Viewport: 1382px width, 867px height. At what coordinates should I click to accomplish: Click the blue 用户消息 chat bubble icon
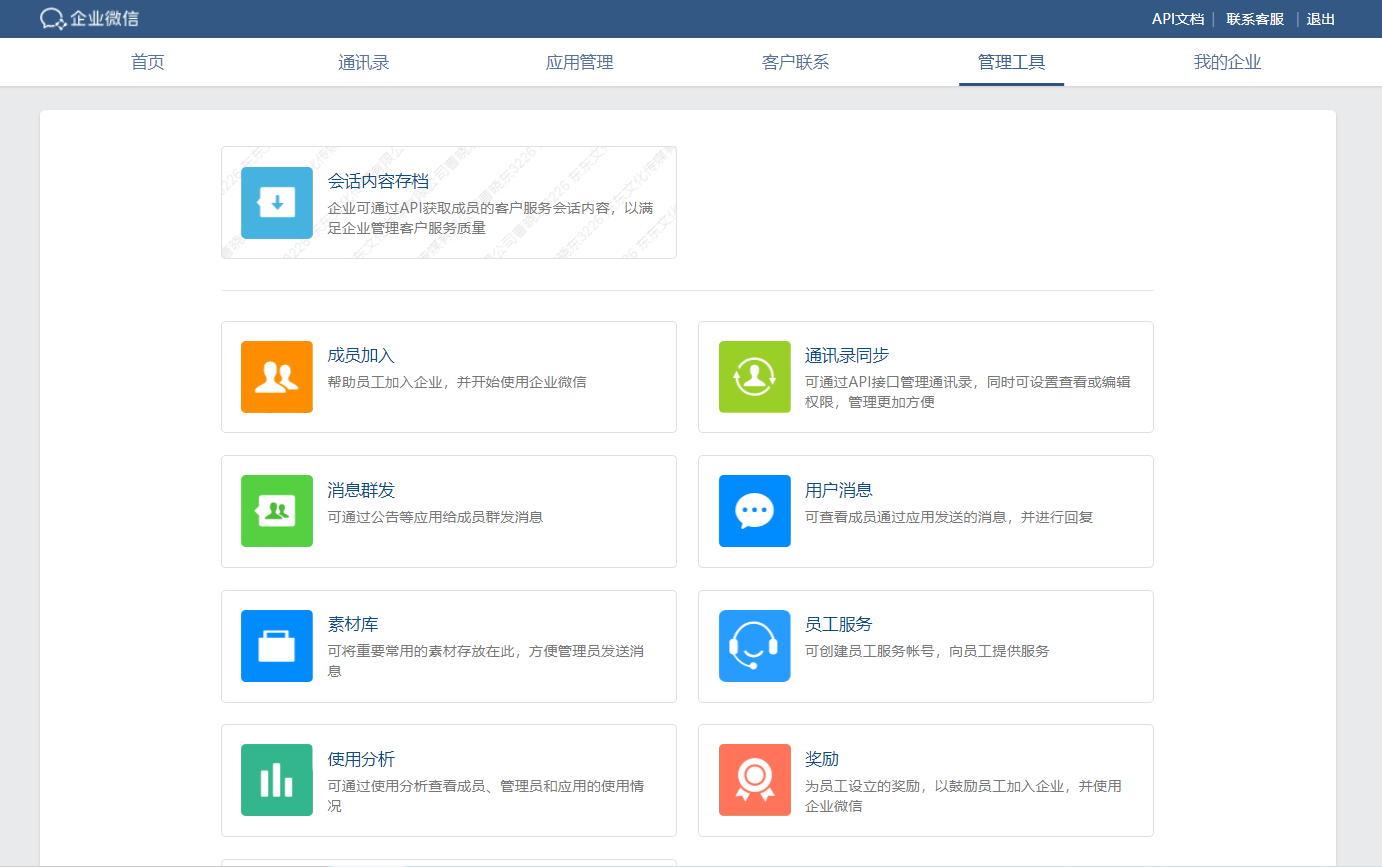755,511
